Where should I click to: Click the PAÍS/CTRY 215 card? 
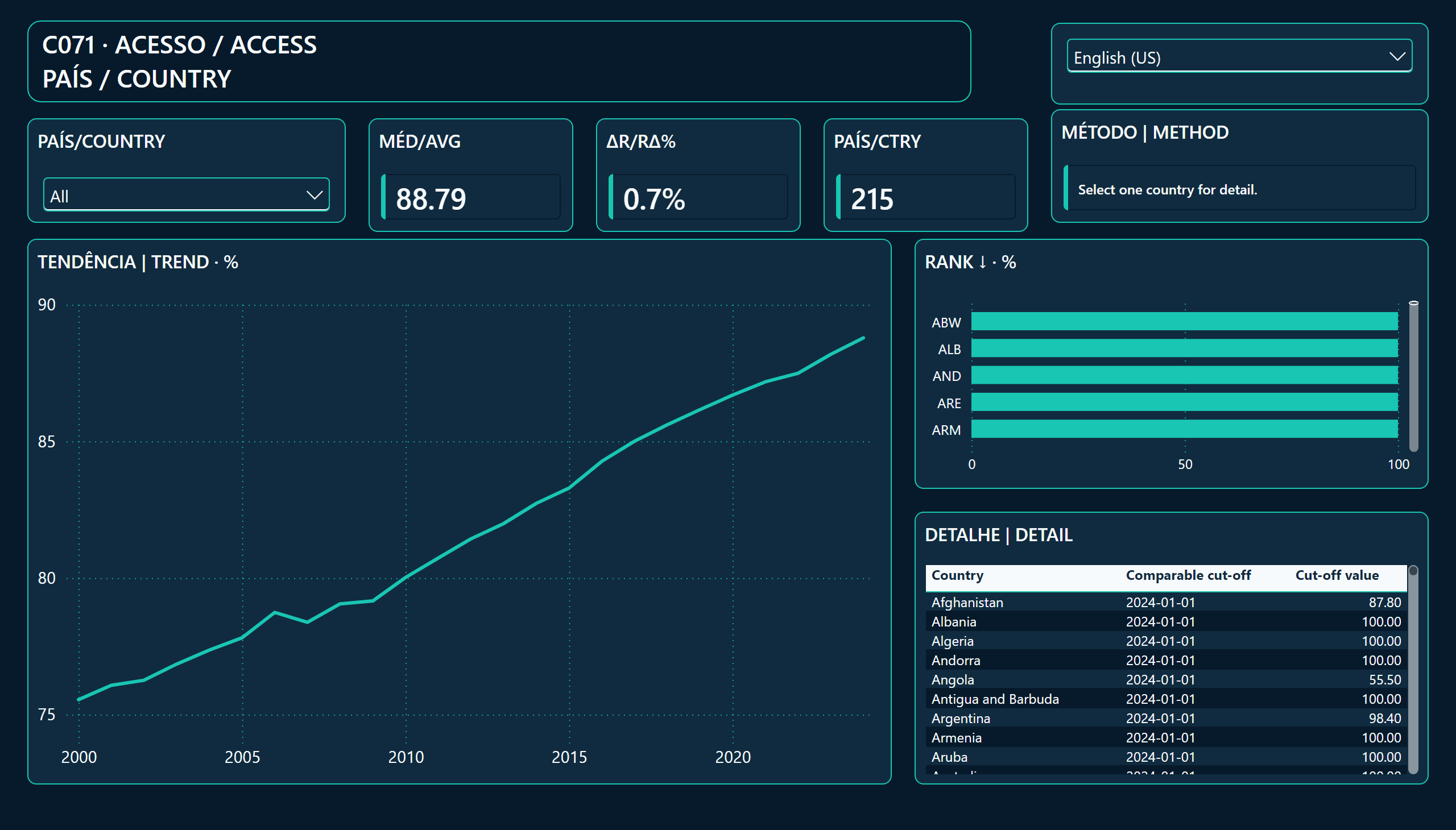pyautogui.click(x=925, y=175)
